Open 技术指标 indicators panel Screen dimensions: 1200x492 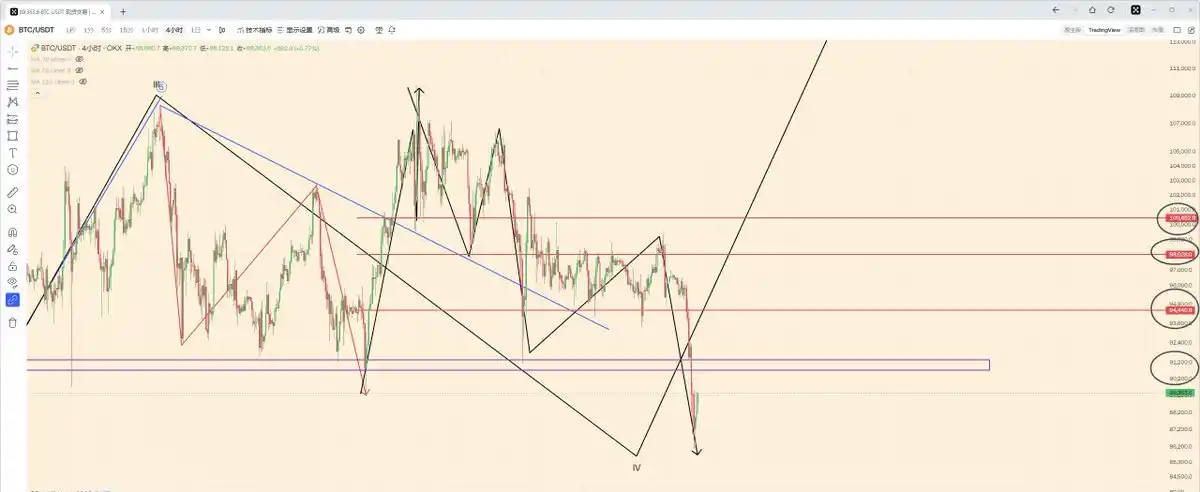256,30
